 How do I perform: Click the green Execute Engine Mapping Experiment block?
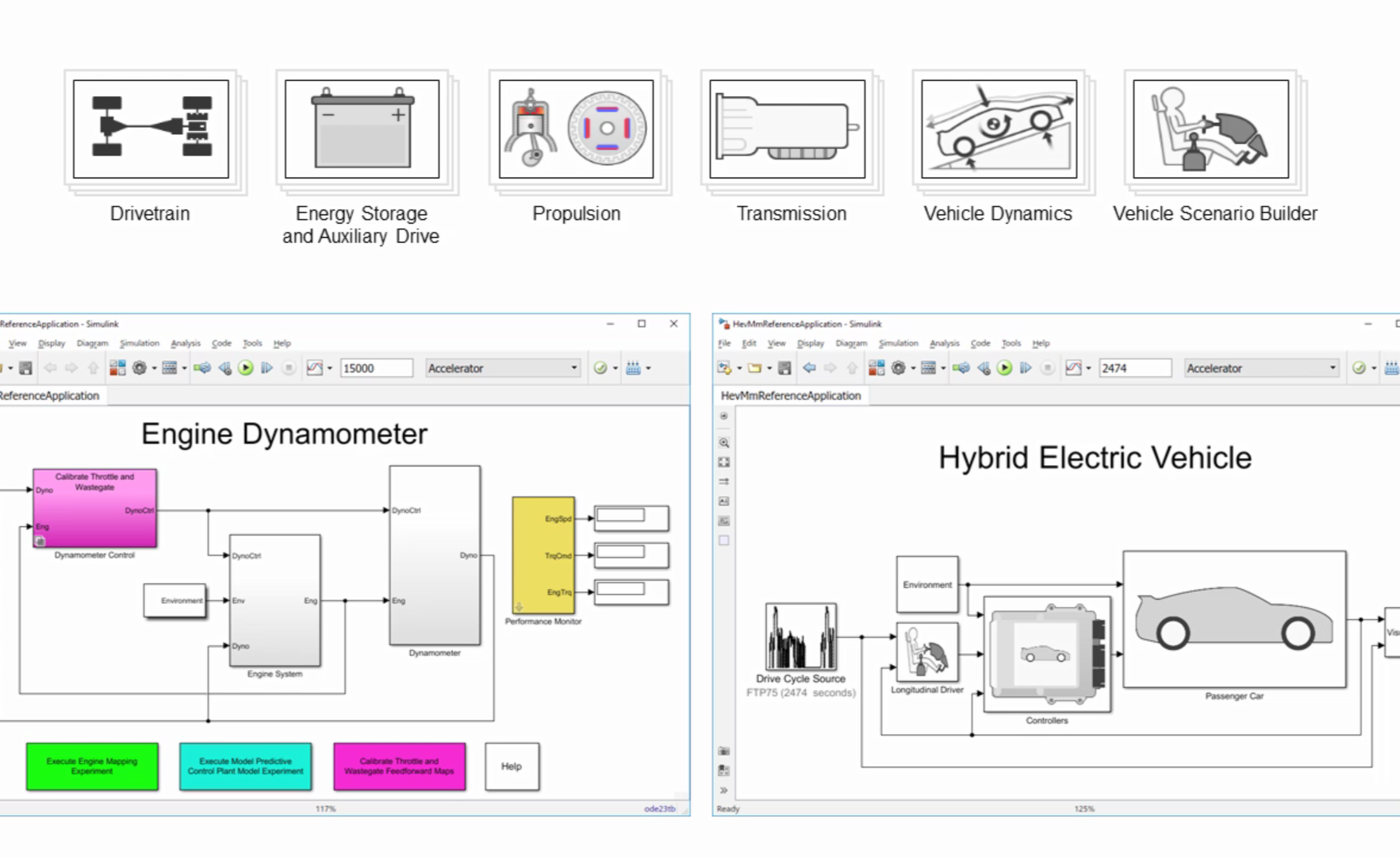point(91,766)
